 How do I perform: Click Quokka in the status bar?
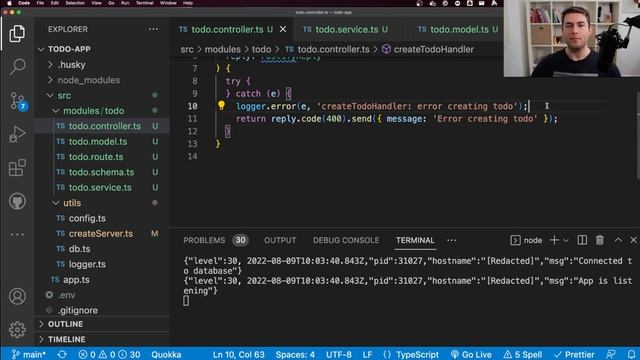(x=166, y=354)
